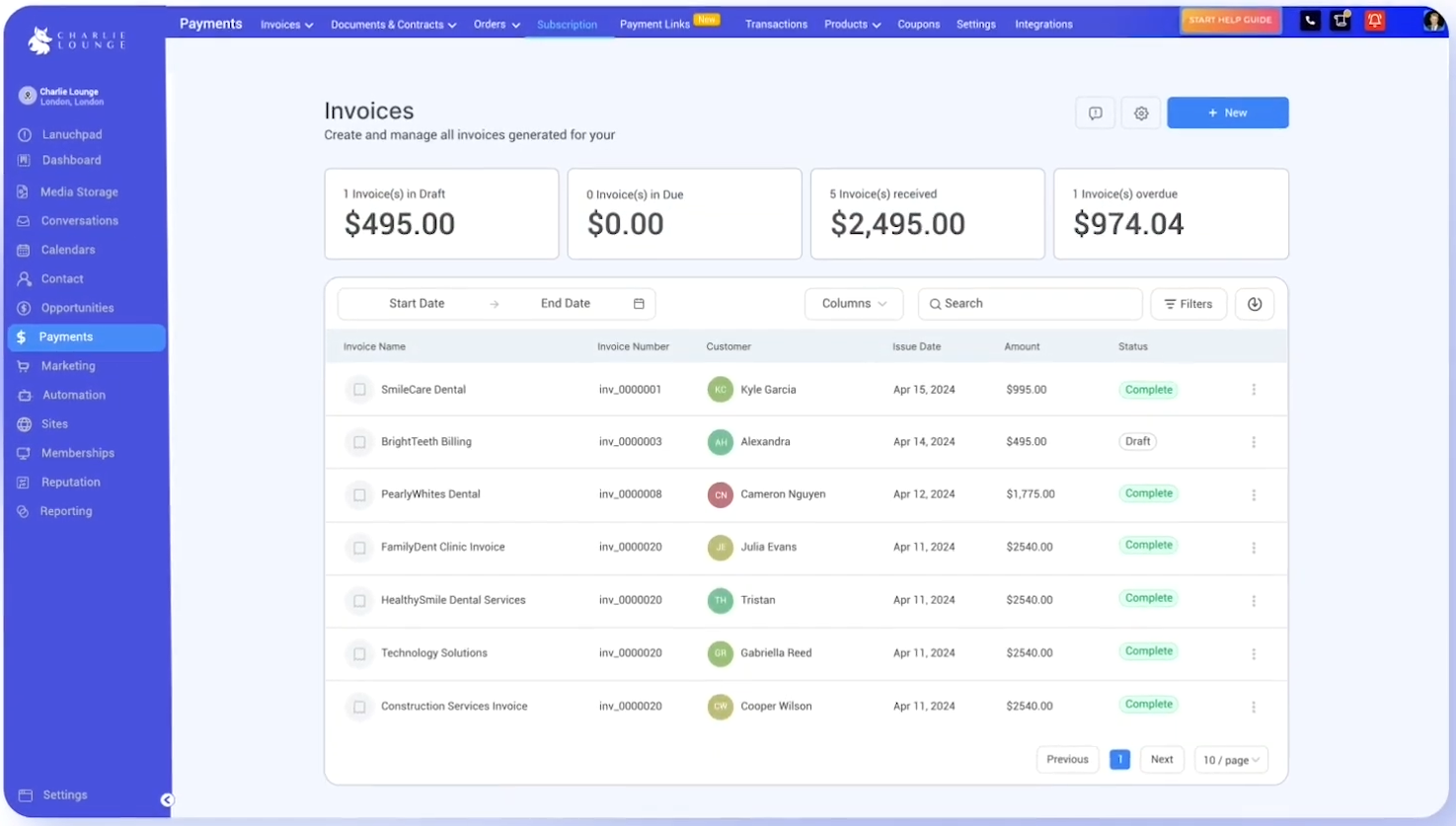Sort by the Issue Date column header

(916, 347)
